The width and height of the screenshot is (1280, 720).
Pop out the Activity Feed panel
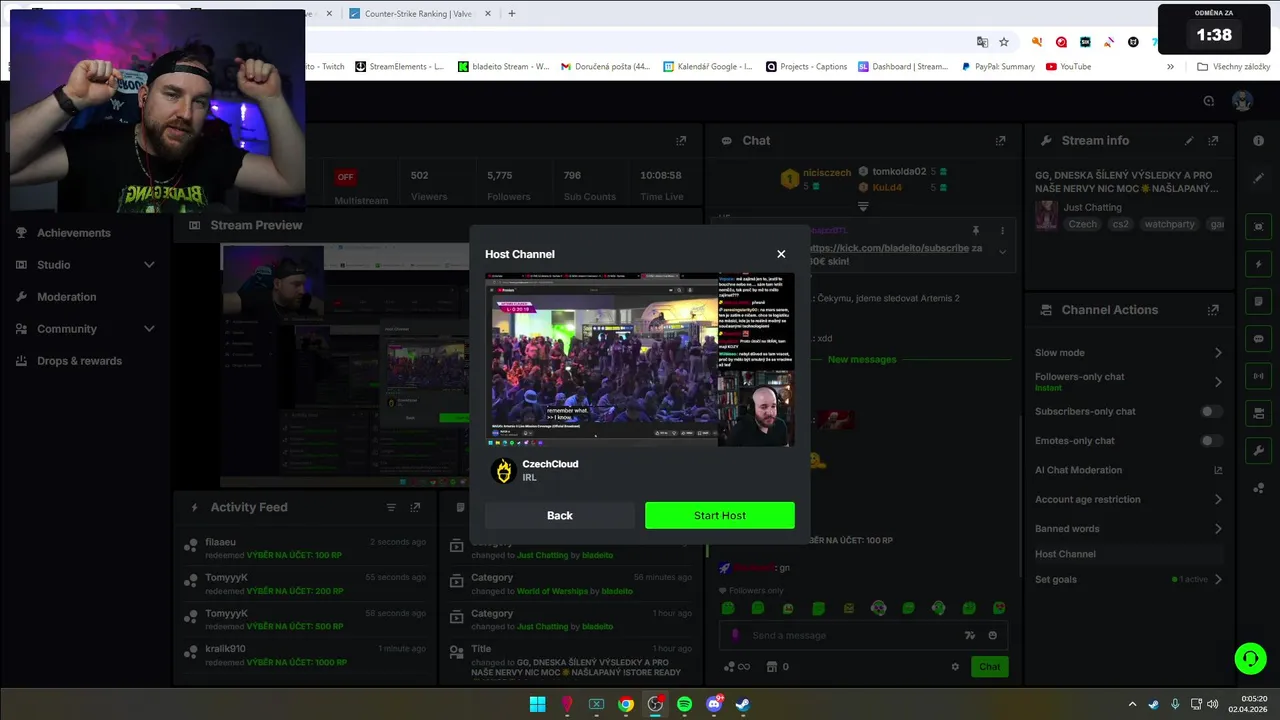pos(415,507)
